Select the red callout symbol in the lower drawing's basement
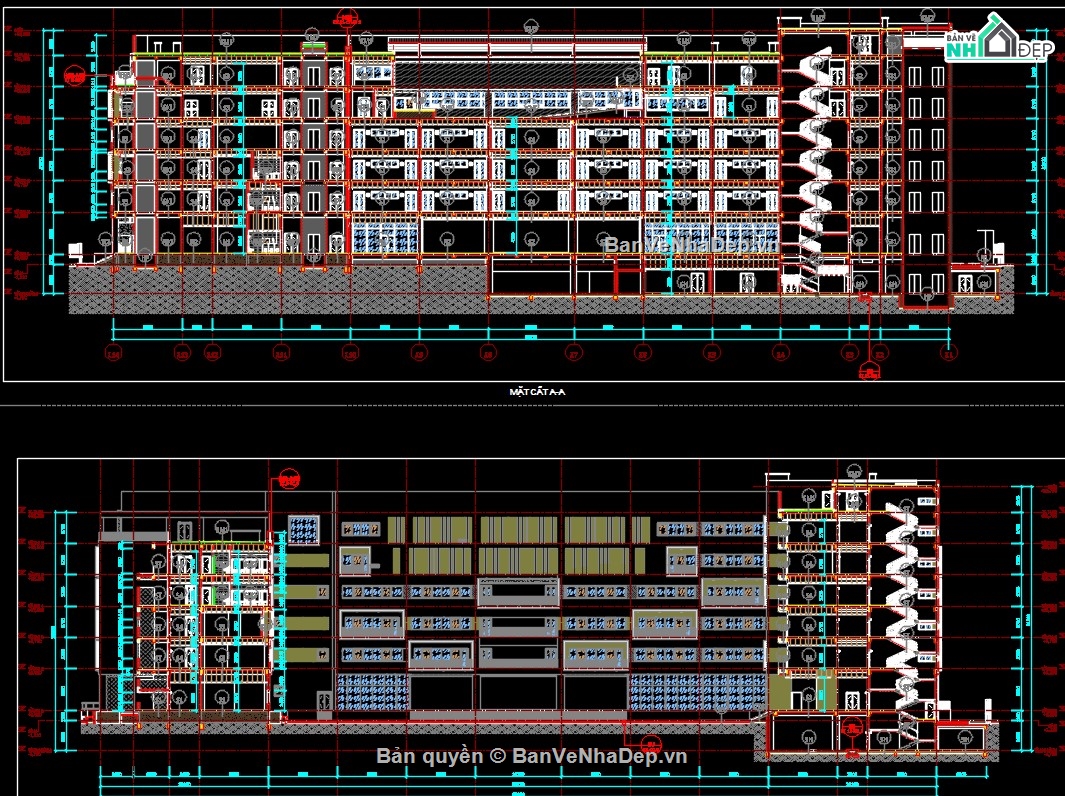This screenshot has width=1065, height=796. pyautogui.click(x=851, y=727)
